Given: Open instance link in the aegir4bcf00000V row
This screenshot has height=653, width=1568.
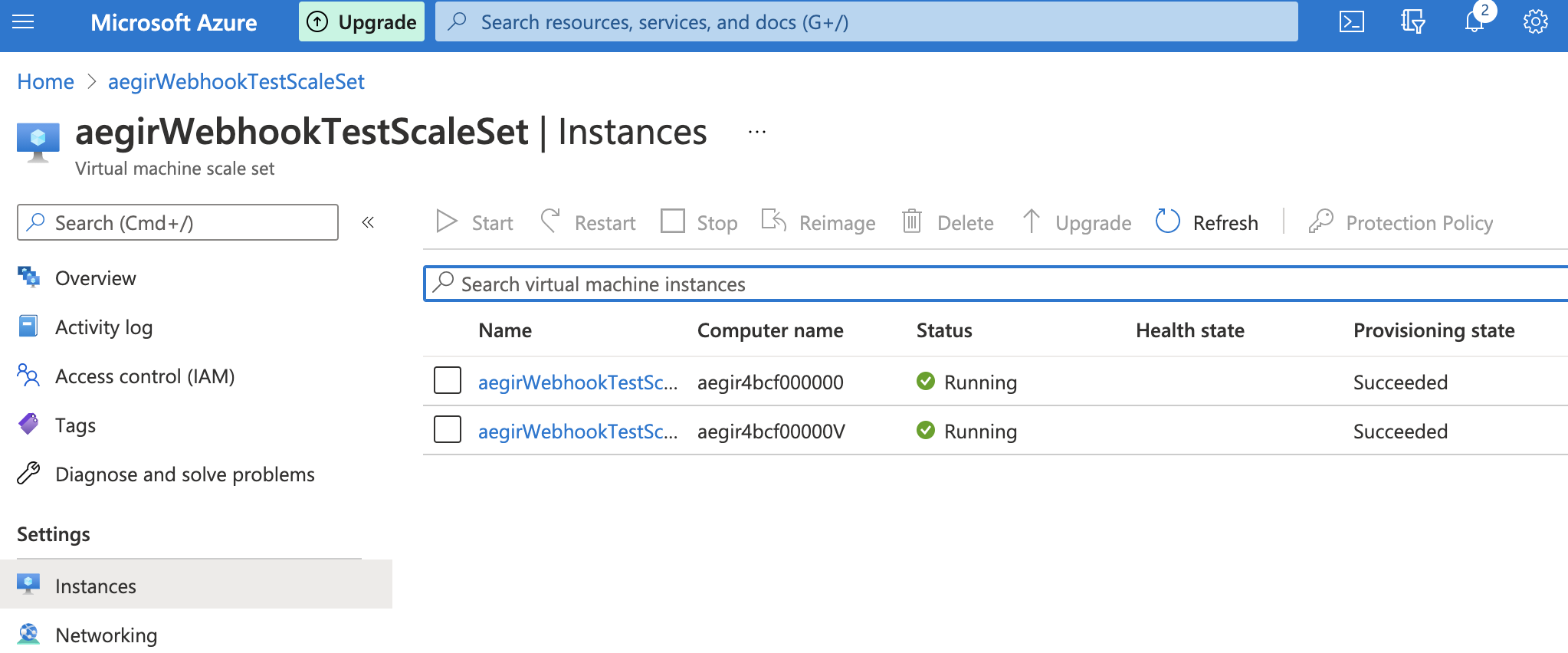Looking at the screenshot, I should click(x=578, y=432).
